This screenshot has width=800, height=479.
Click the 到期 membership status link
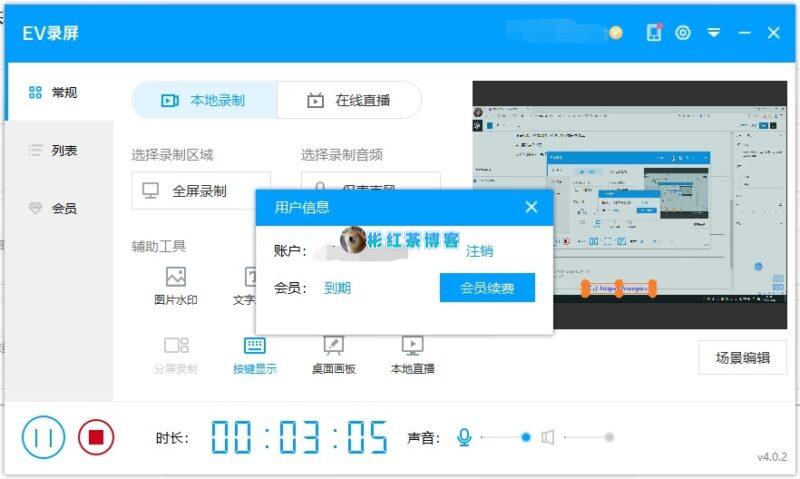(337, 288)
